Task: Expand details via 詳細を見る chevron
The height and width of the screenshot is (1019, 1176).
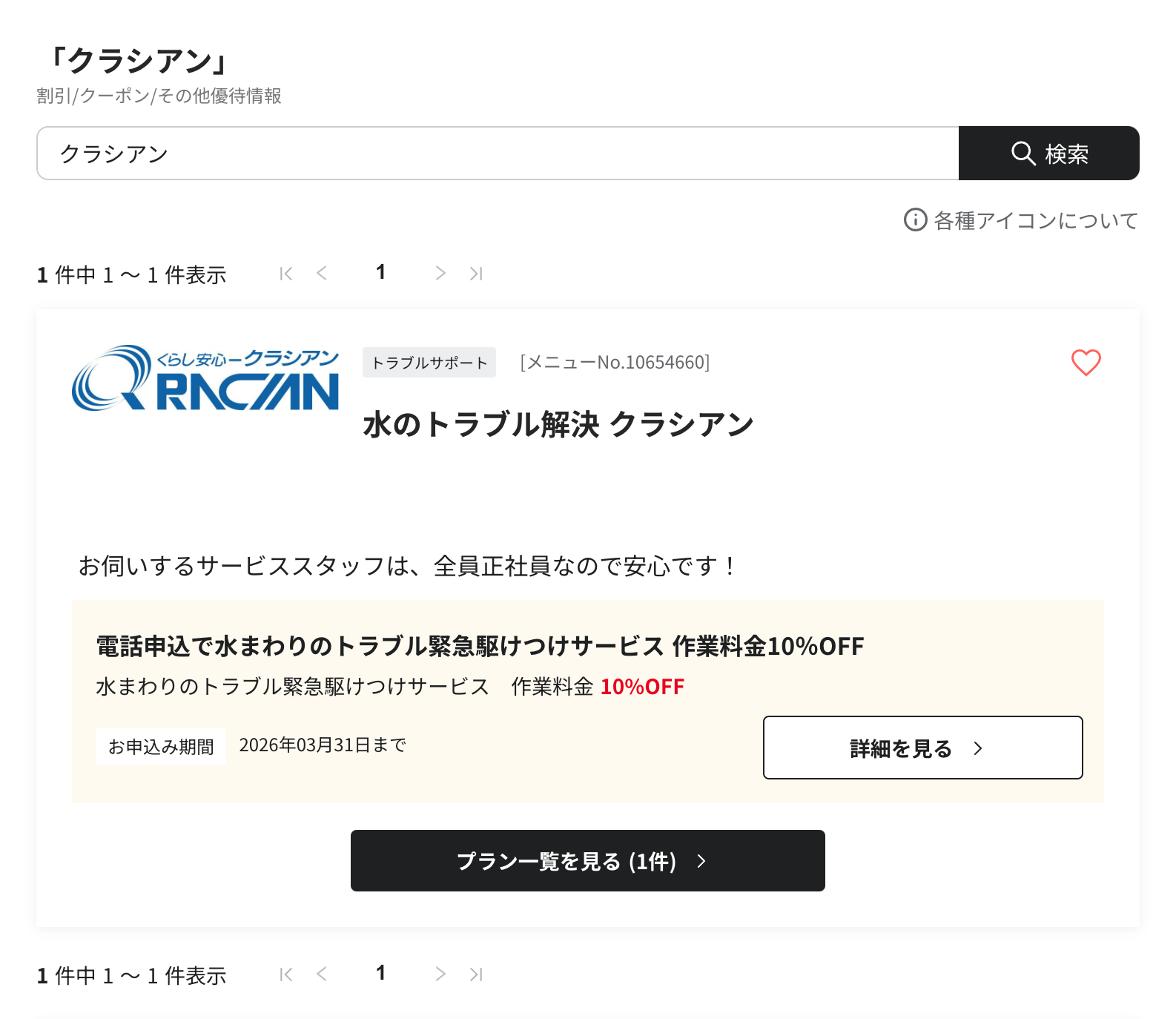Action: point(979,748)
